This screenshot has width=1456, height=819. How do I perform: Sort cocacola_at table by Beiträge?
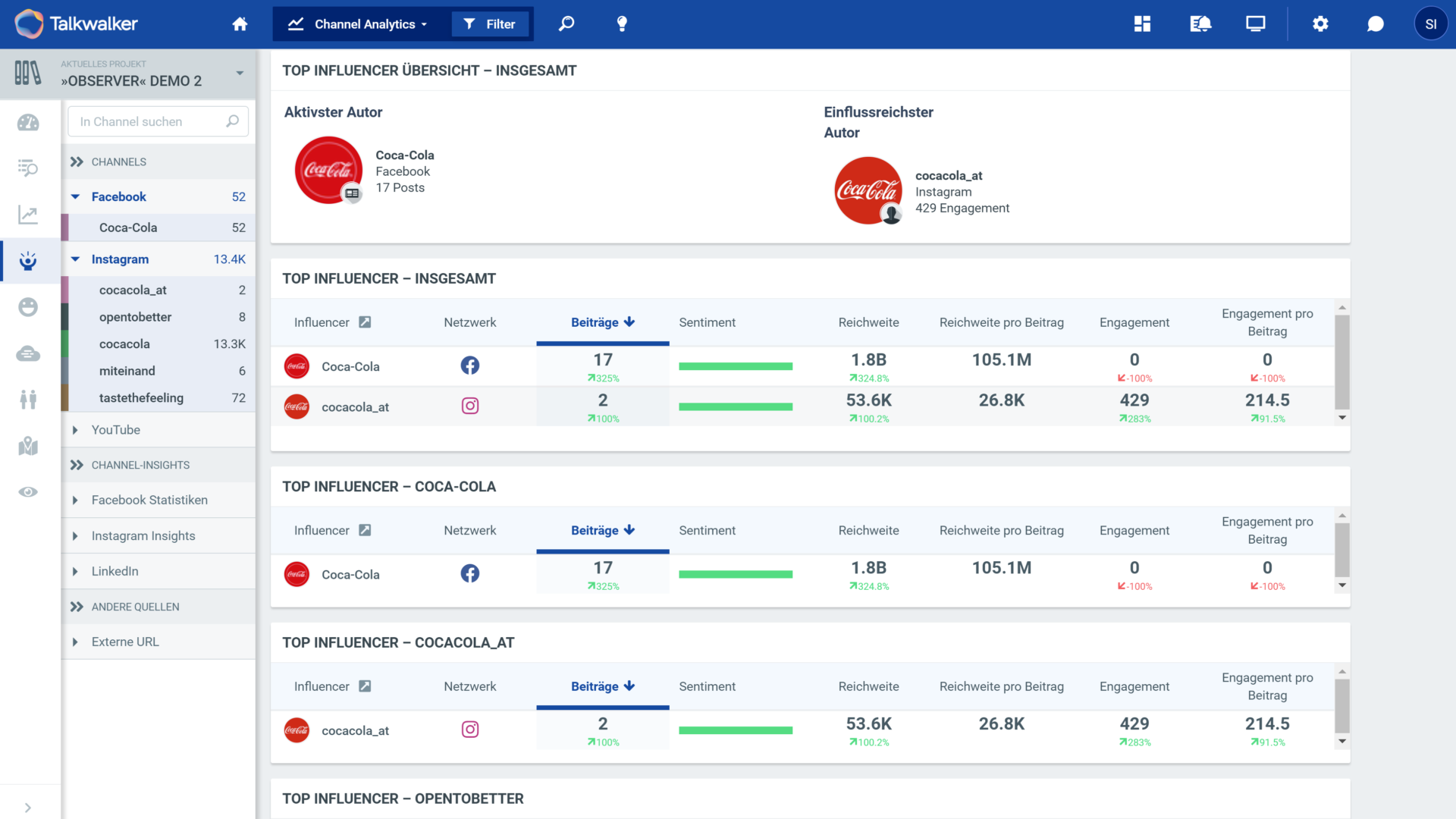click(x=603, y=686)
